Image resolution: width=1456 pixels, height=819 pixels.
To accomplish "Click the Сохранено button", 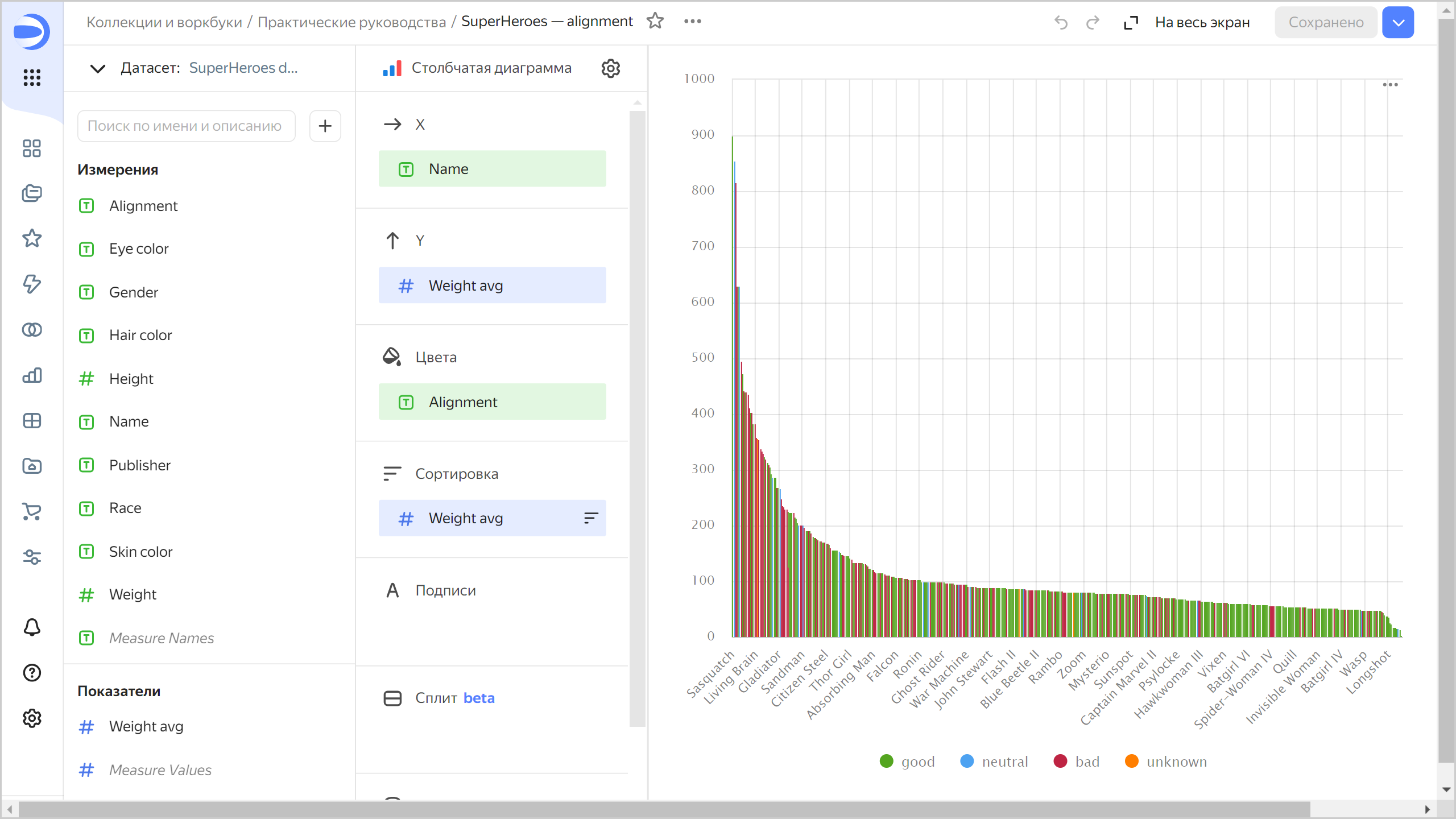I will [1326, 22].
